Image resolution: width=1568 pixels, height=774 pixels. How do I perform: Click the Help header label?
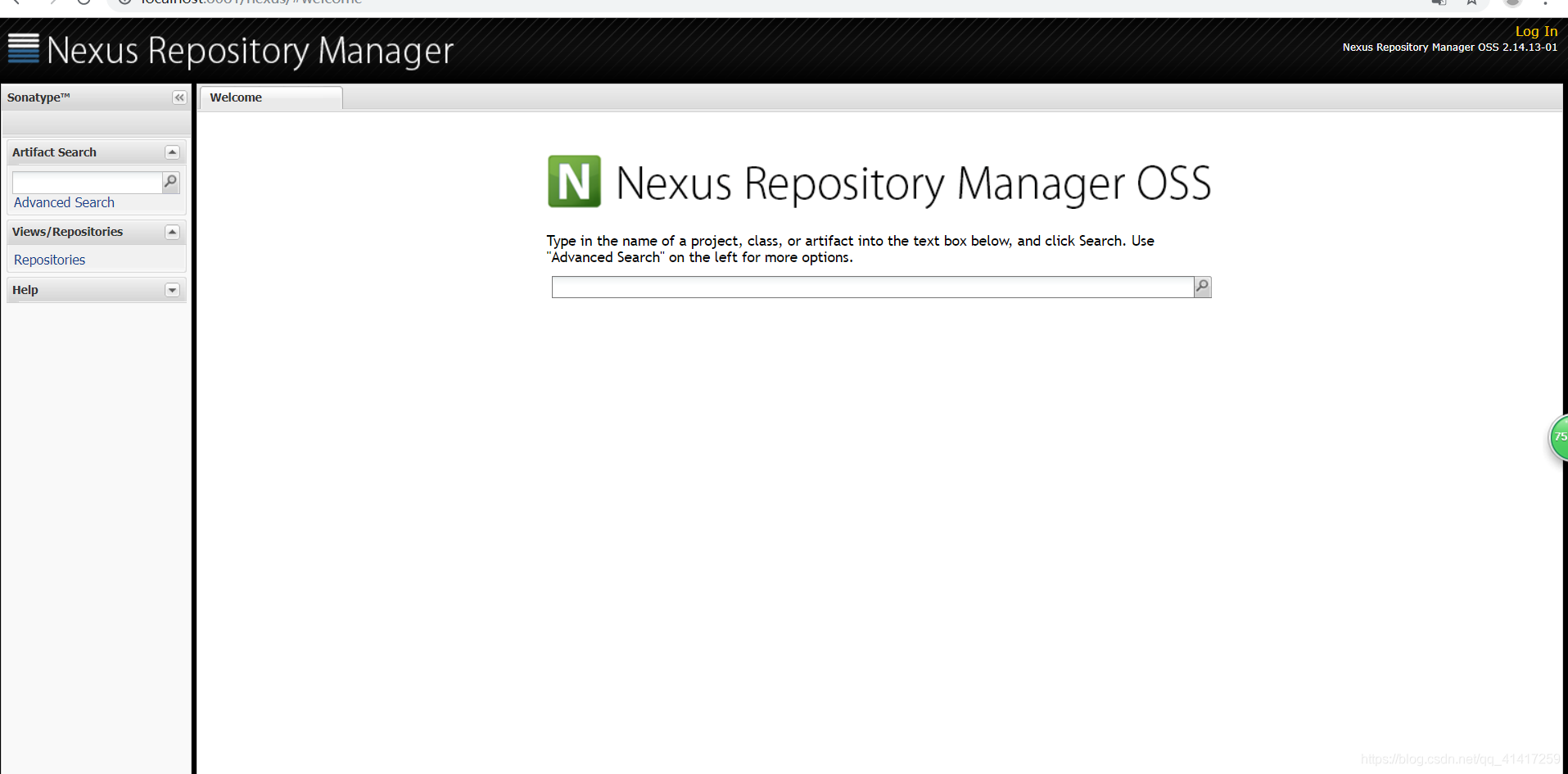click(x=25, y=290)
